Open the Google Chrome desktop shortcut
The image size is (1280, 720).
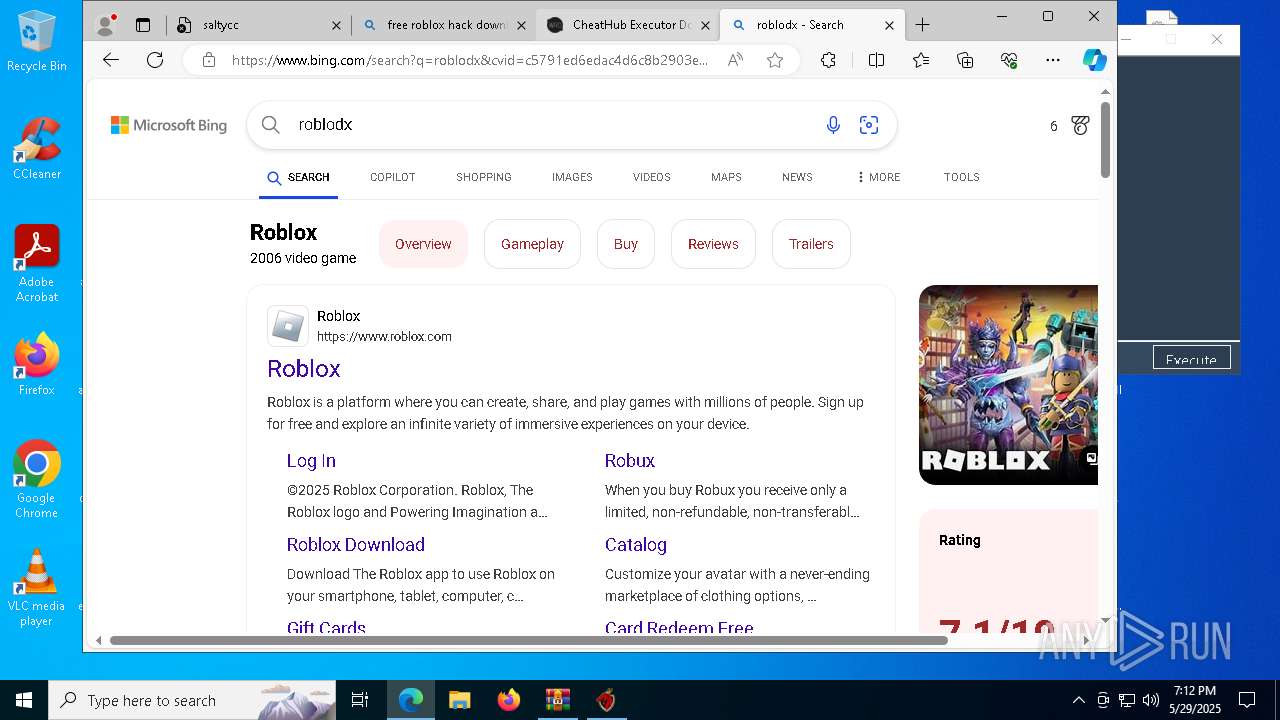(x=36, y=479)
